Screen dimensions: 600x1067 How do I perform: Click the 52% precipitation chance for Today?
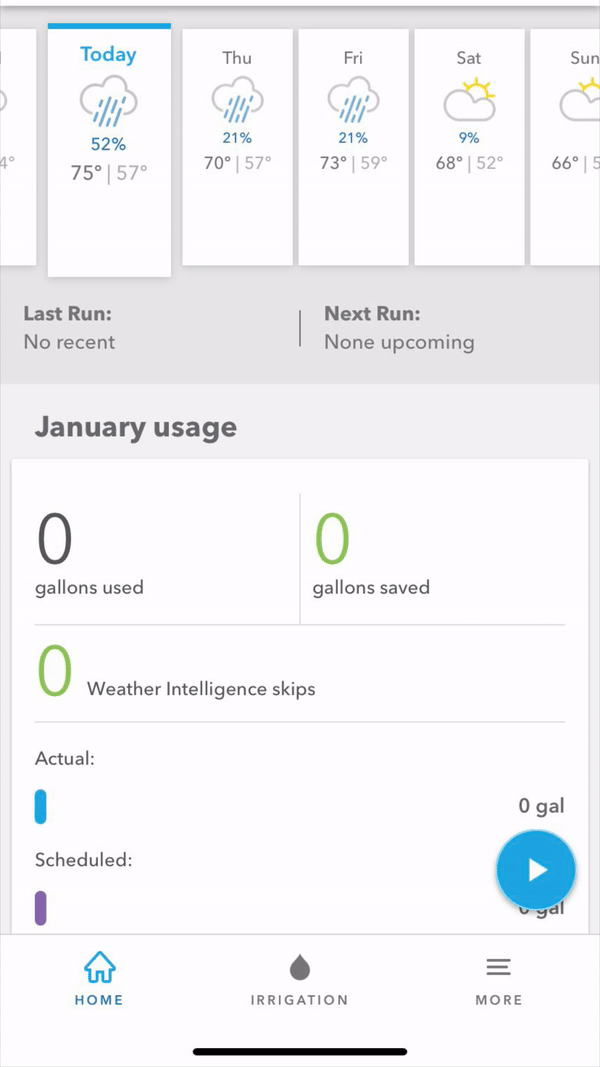108,143
